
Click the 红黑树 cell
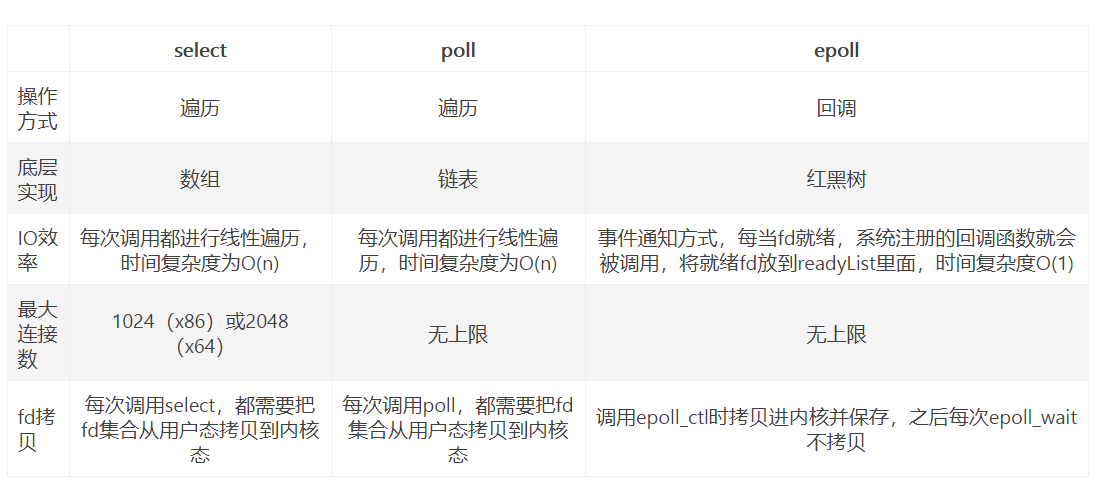click(837, 179)
